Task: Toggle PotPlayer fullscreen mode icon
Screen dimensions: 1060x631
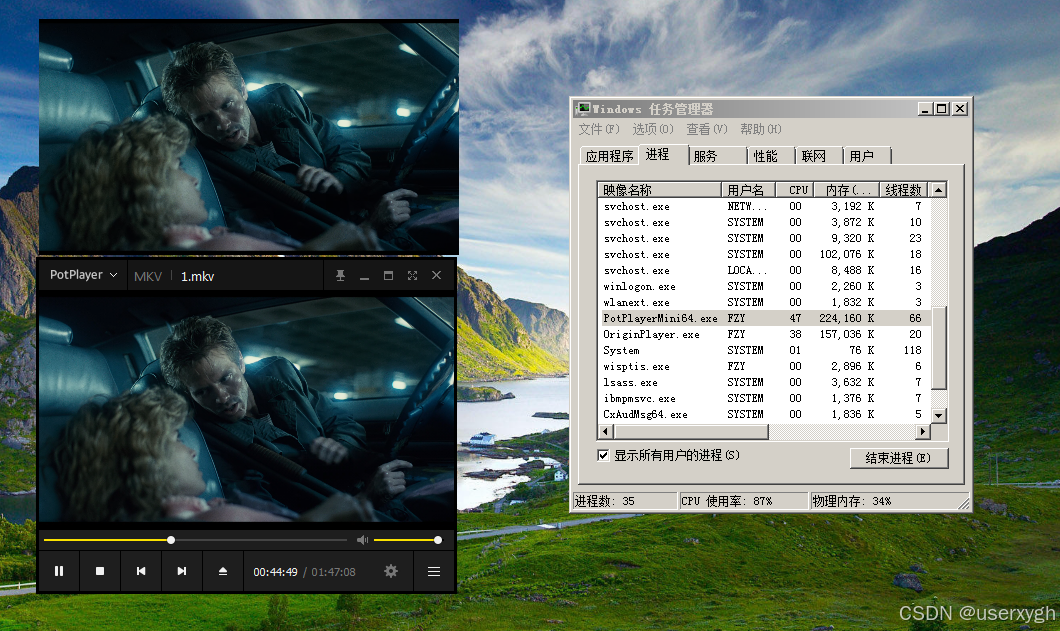Action: (412, 275)
